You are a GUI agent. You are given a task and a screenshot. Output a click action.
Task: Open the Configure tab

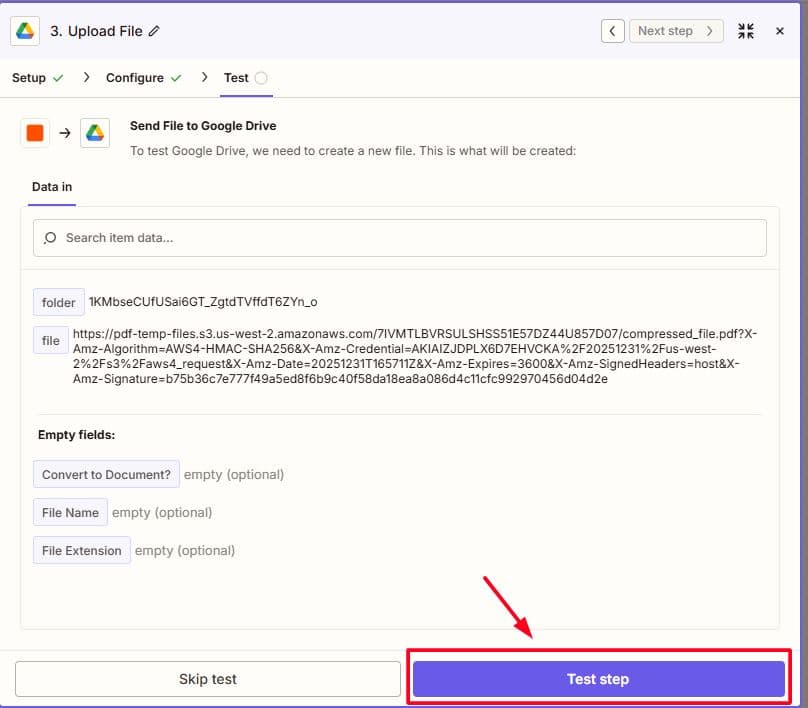point(135,78)
